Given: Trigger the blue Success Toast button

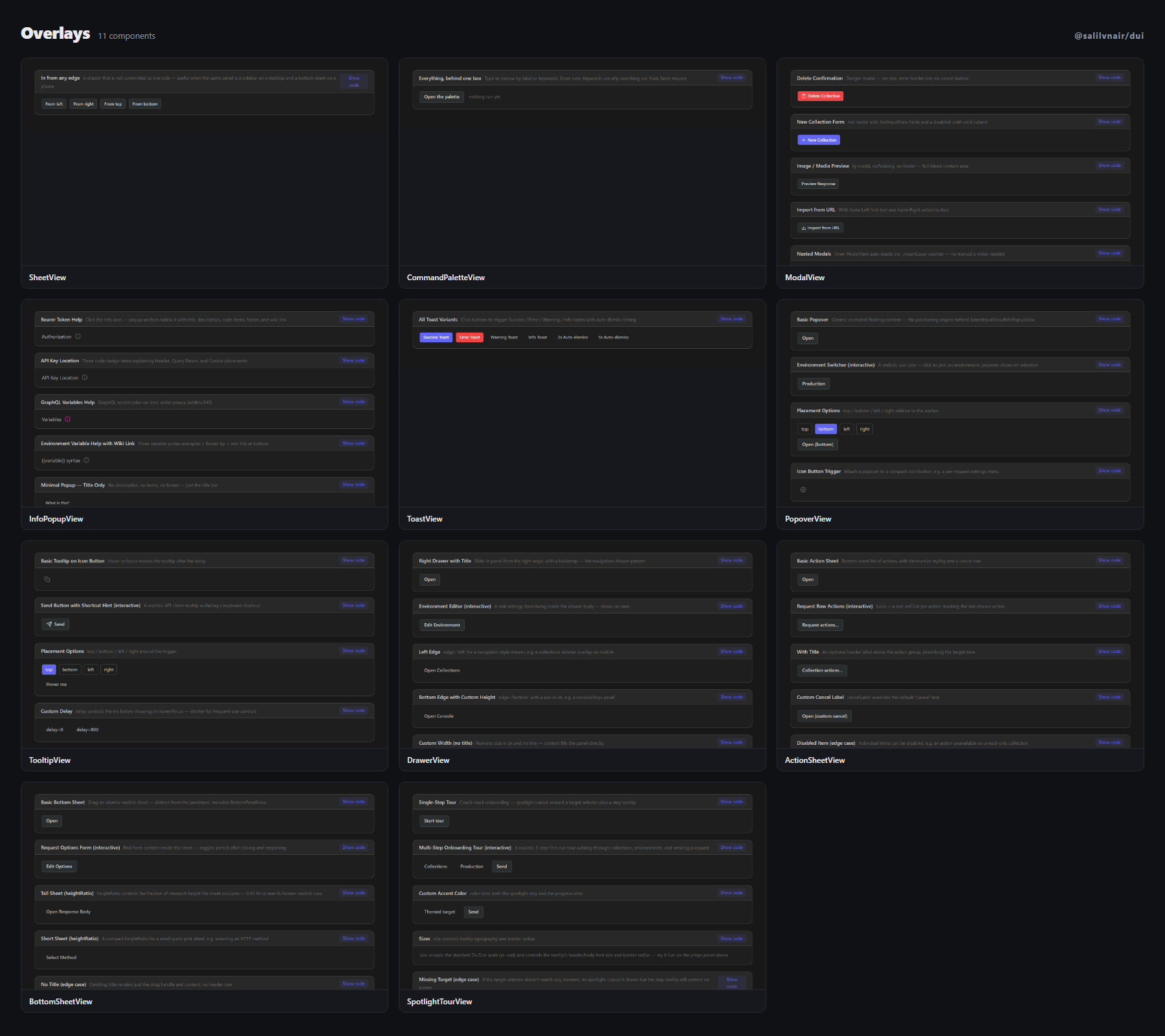Looking at the screenshot, I should pos(436,338).
